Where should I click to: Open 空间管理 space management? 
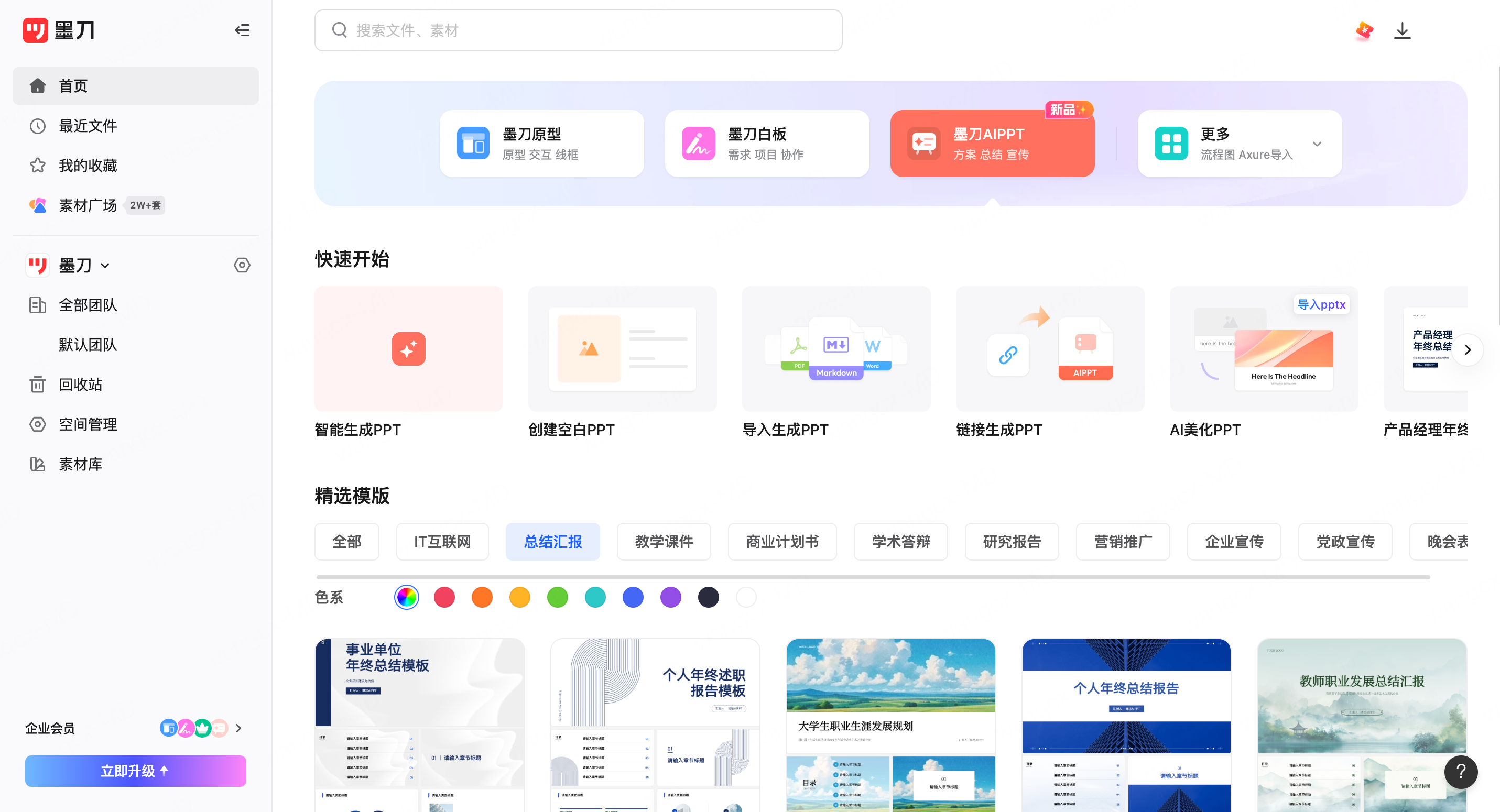click(x=88, y=424)
